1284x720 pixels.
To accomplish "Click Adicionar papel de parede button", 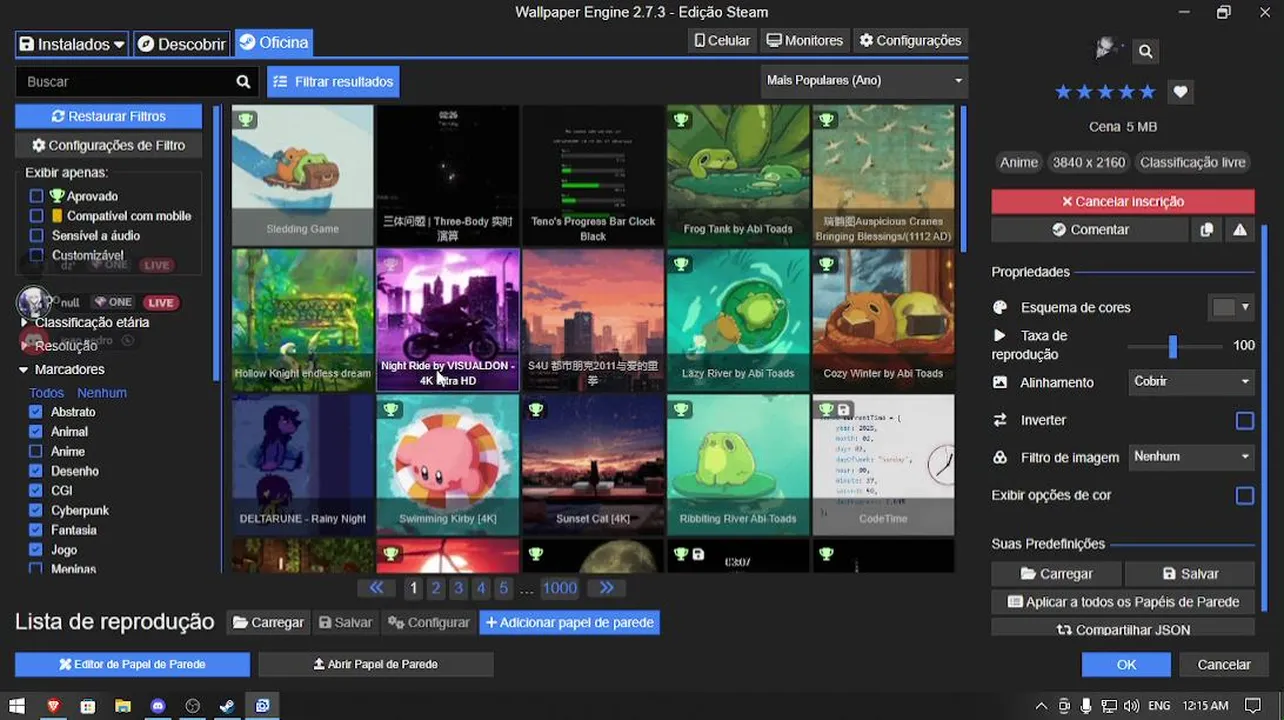I will click(x=569, y=622).
